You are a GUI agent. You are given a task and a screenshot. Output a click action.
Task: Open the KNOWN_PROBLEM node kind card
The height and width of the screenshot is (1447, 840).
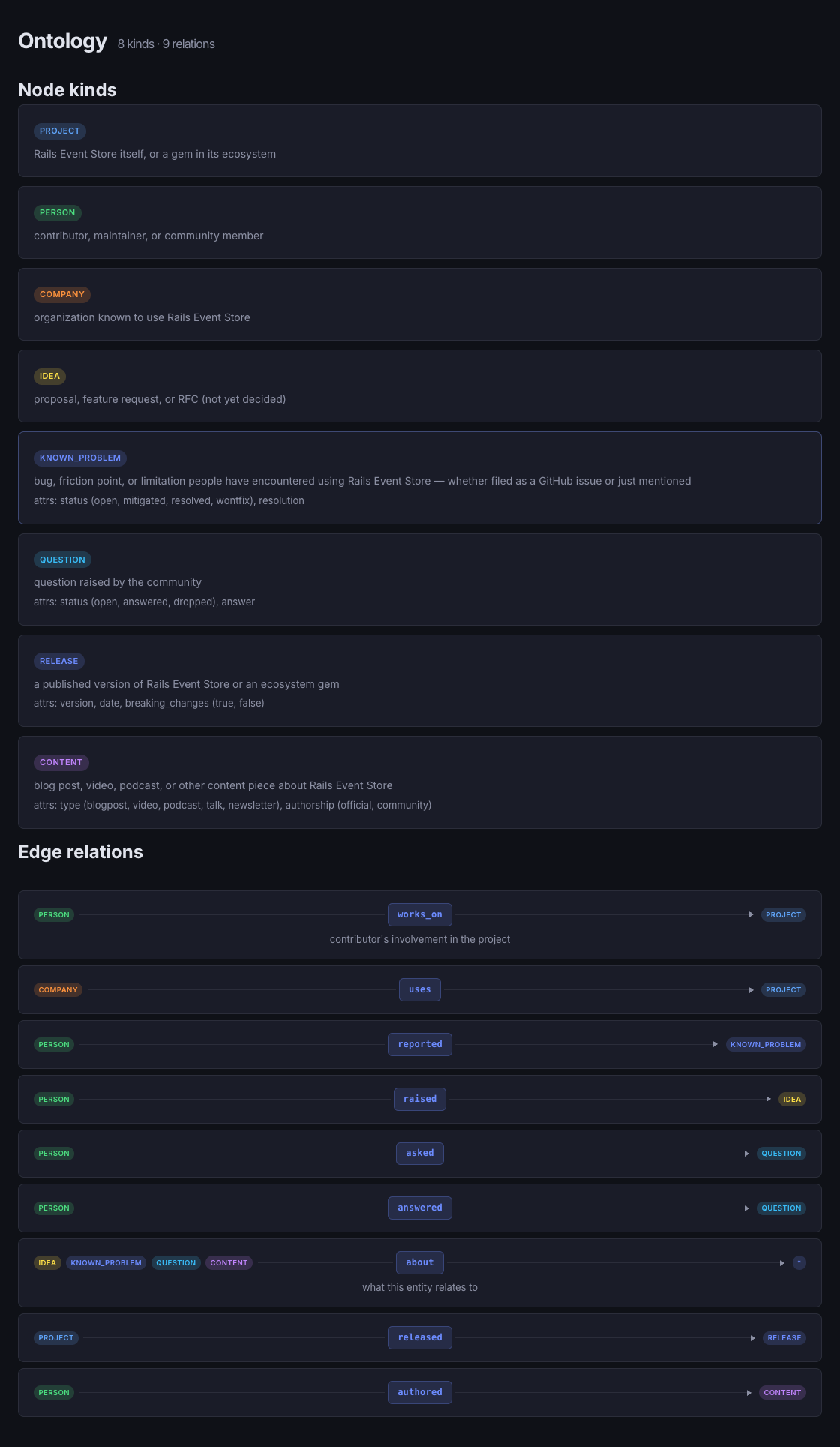coord(420,478)
